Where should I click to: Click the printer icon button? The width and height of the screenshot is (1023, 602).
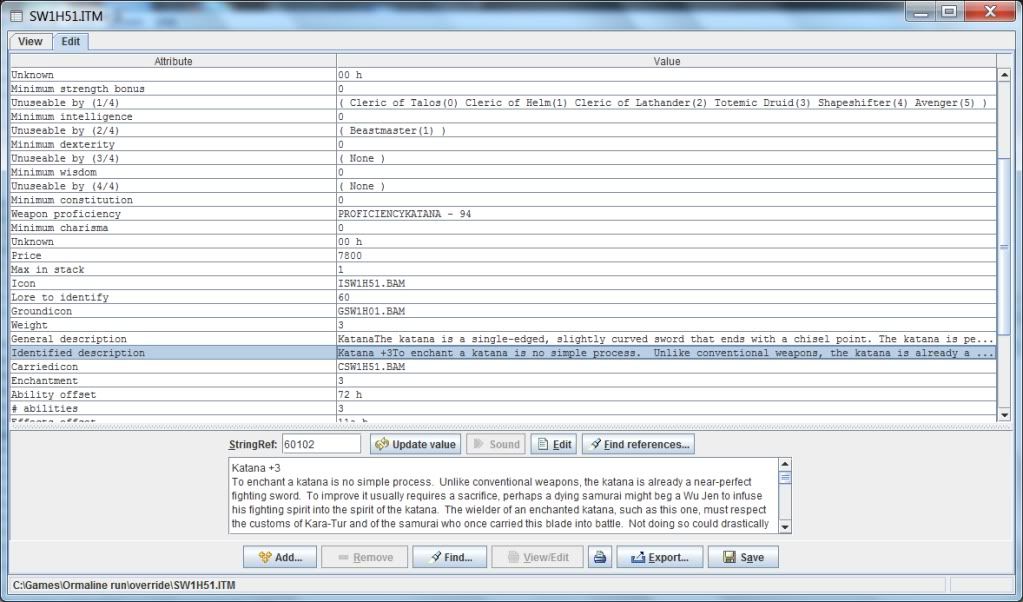click(x=600, y=557)
